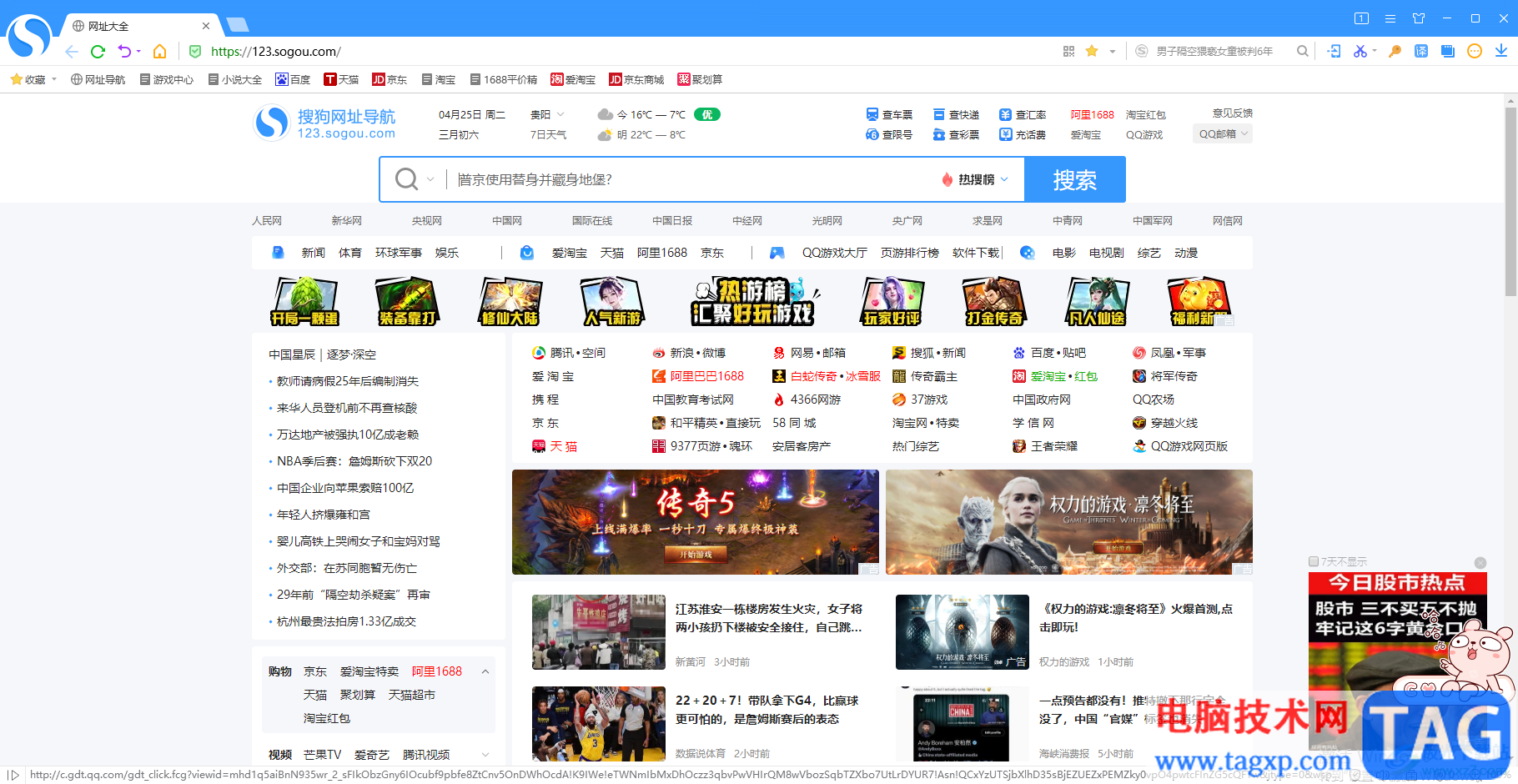Reload the page with the refresh icon
Screen dimensions: 1518x784
pos(98,52)
